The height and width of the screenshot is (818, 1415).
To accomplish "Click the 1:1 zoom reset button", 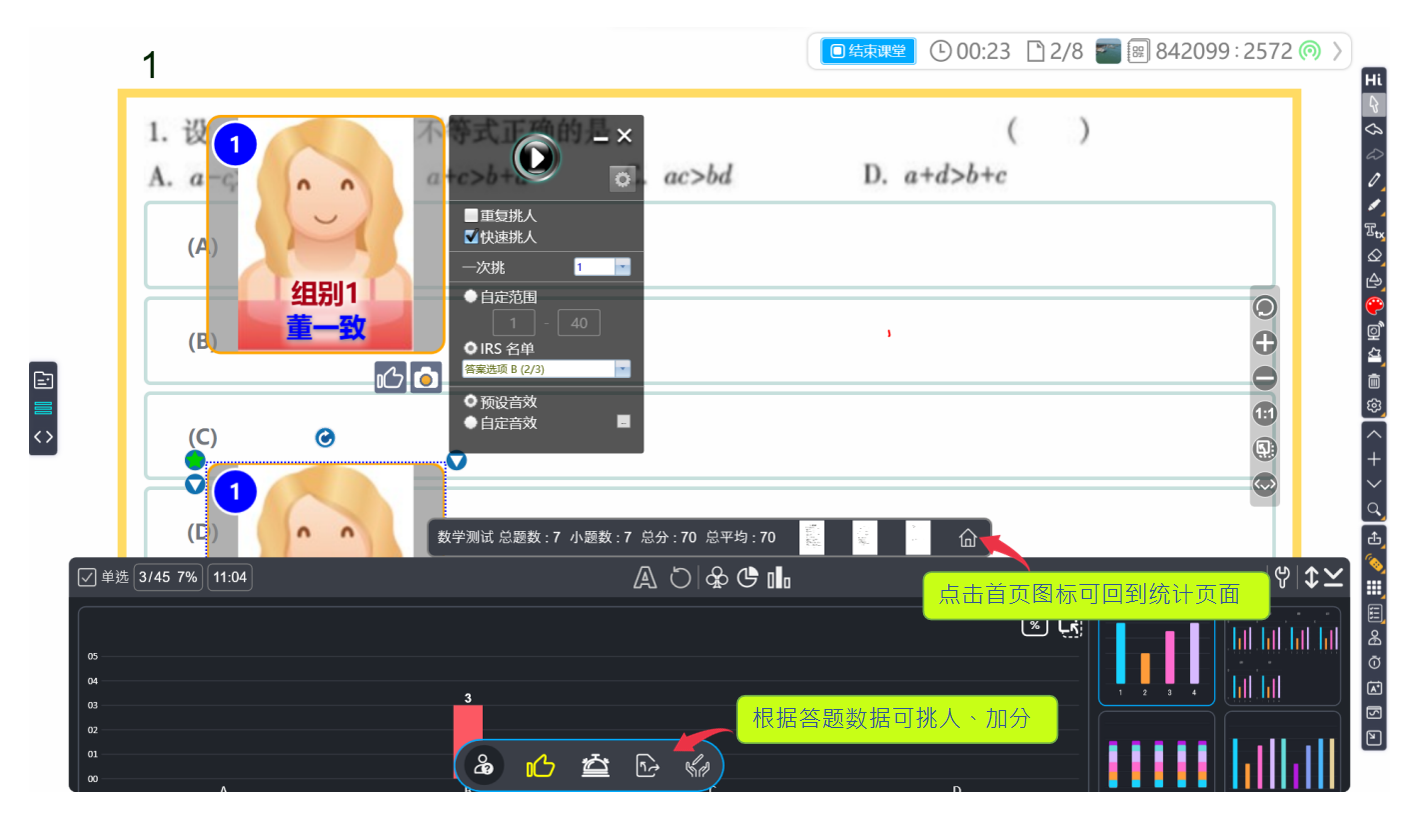I will click(1265, 414).
